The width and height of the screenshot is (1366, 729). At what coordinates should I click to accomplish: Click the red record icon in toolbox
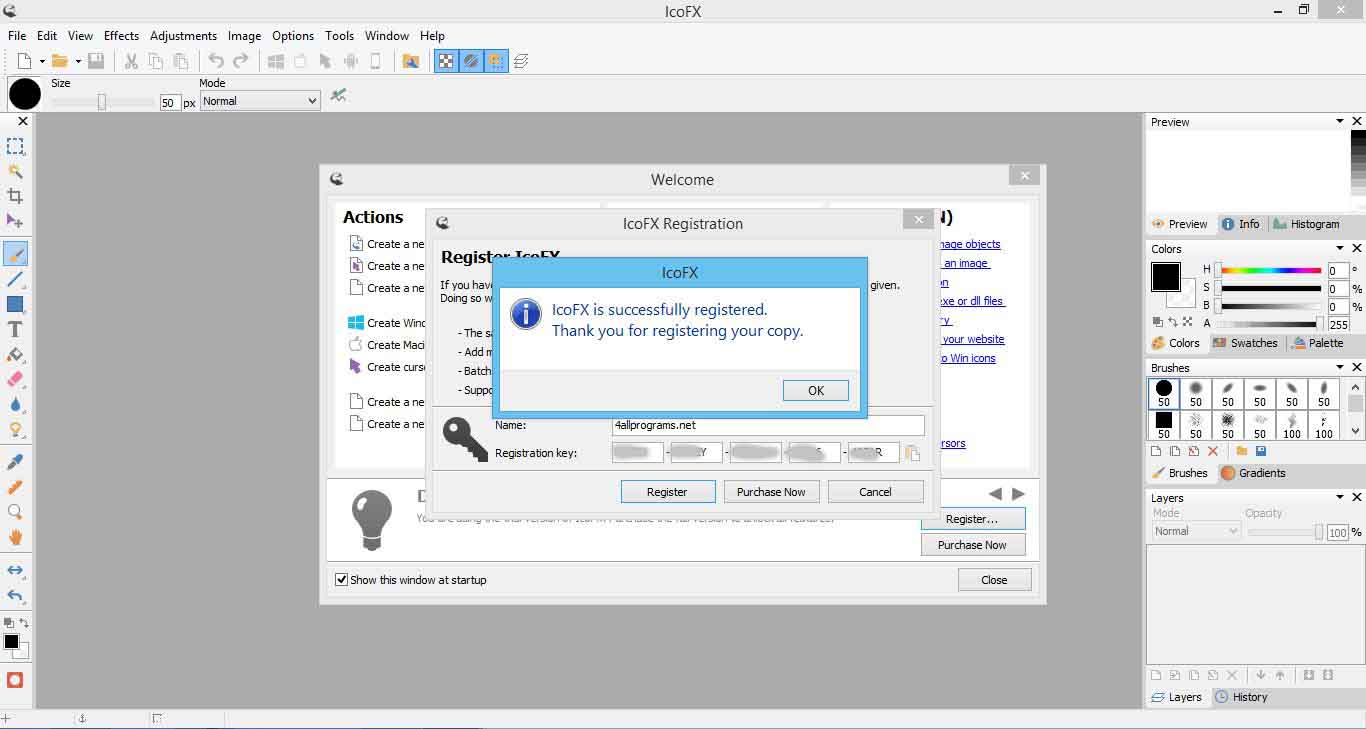click(15, 680)
